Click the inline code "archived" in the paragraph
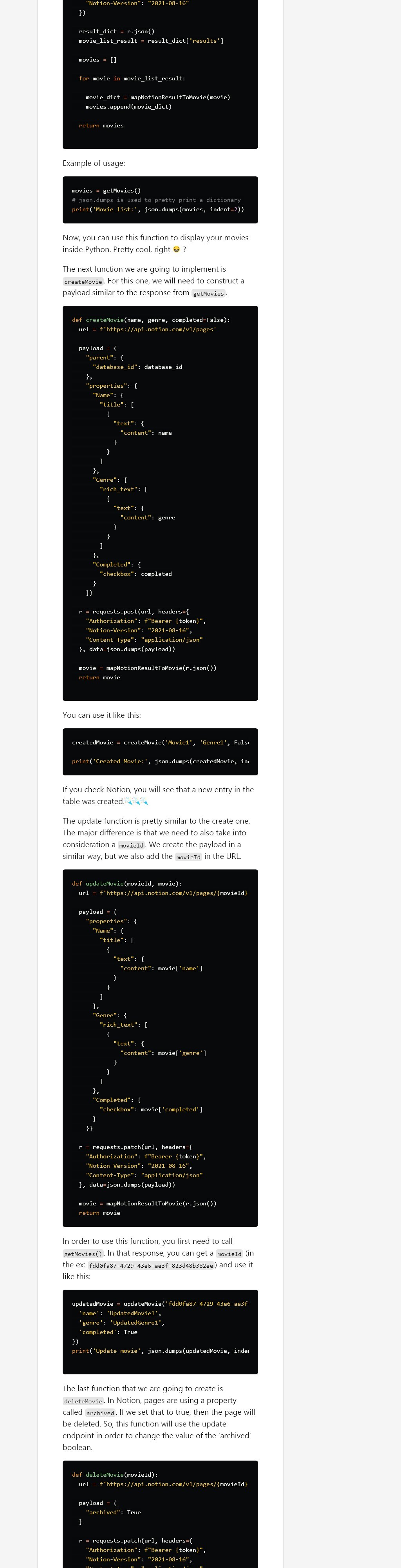The image size is (401, 1568). (100, 1413)
